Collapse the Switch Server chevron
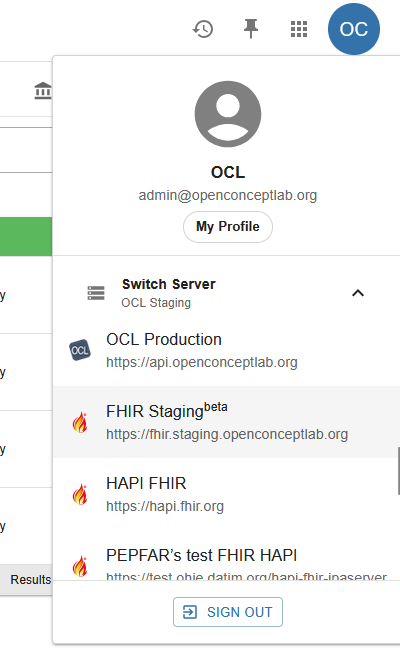This screenshot has height=663, width=400. click(358, 293)
